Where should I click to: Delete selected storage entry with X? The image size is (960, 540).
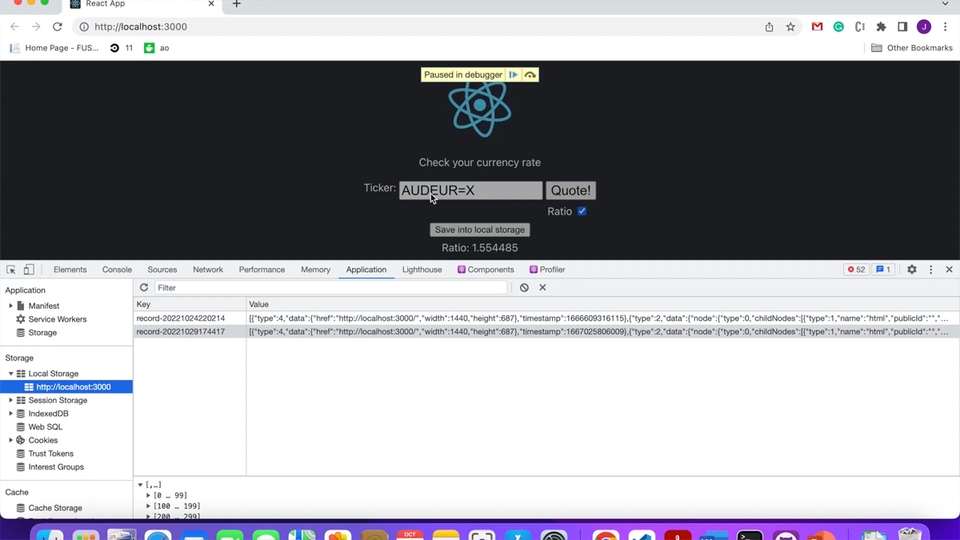coord(542,287)
